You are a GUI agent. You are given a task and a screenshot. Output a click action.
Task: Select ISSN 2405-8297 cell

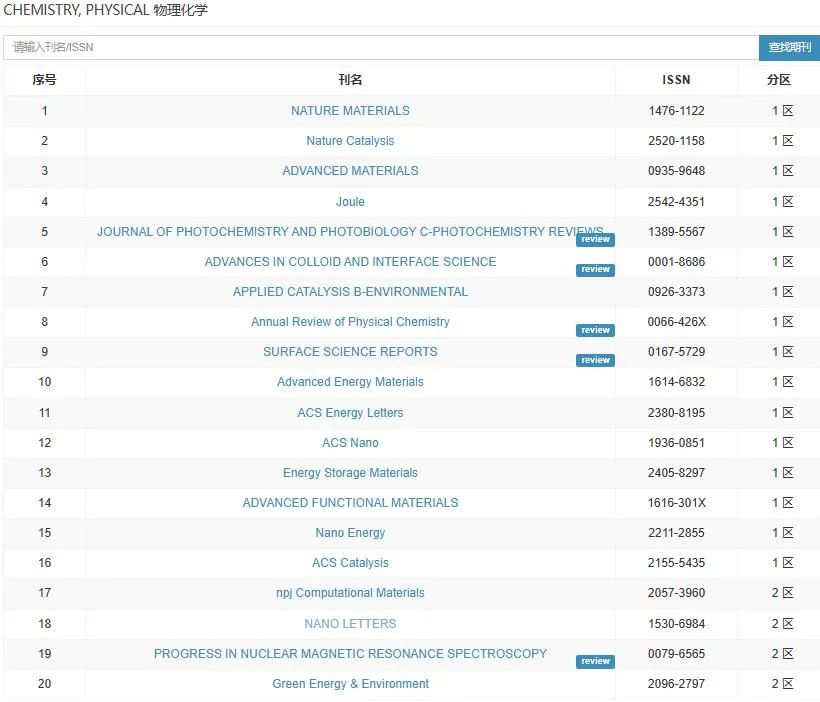click(676, 472)
